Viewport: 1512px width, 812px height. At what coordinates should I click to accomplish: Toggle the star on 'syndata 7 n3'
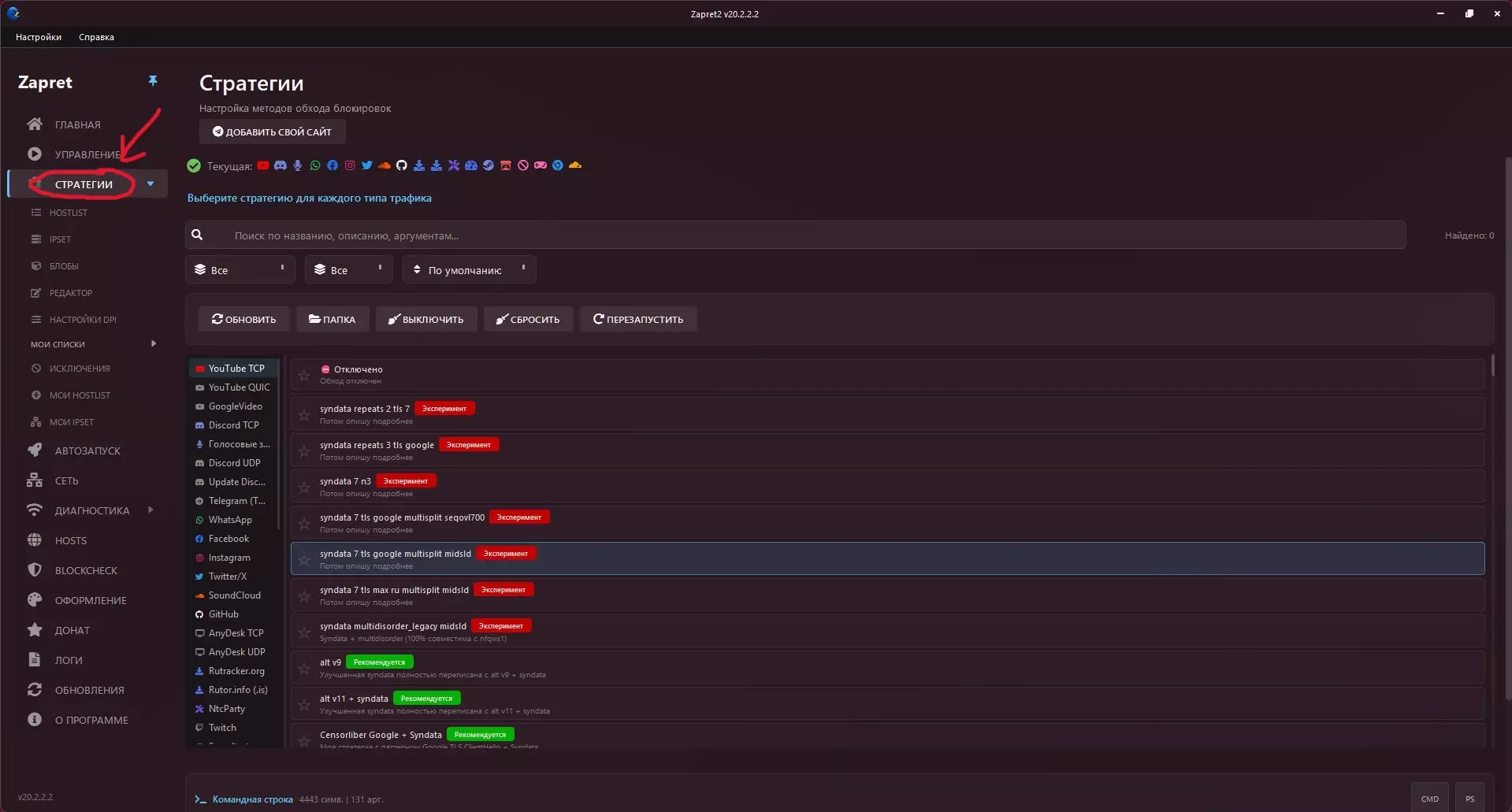(304, 487)
